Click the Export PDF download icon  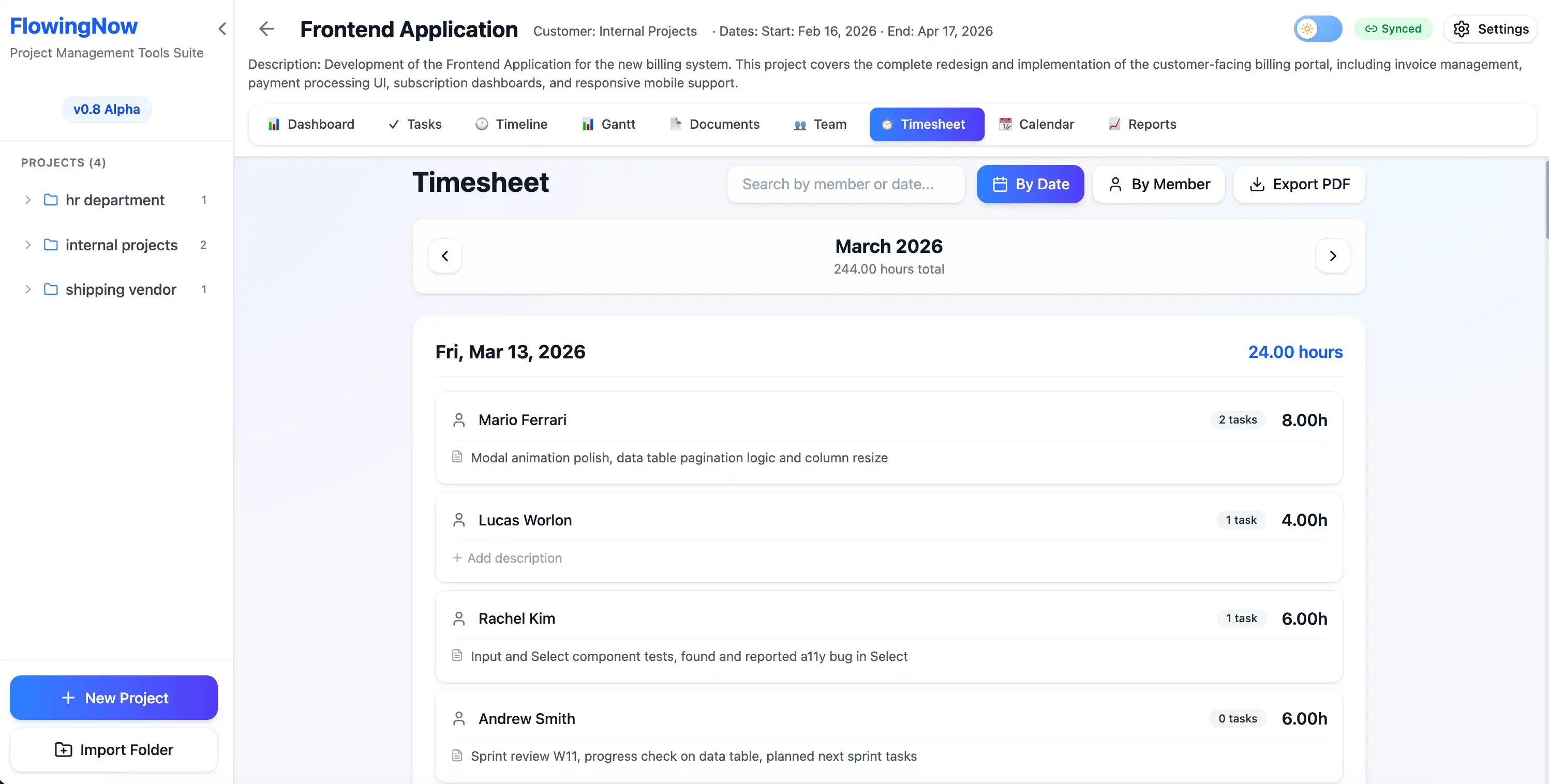(x=1257, y=184)
